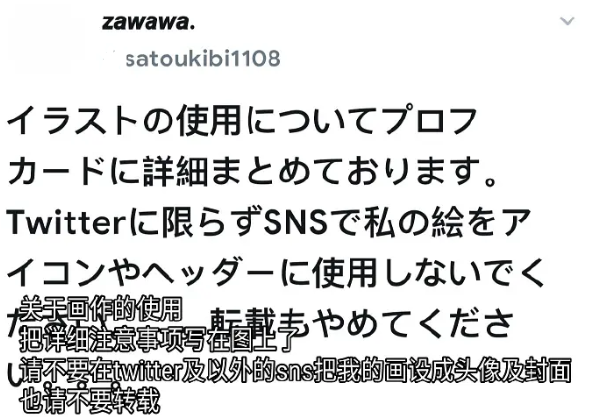591x417 pixels.
Task: Click the phrase イラストの使用 in the tweet
Action: tap(124, 120)
